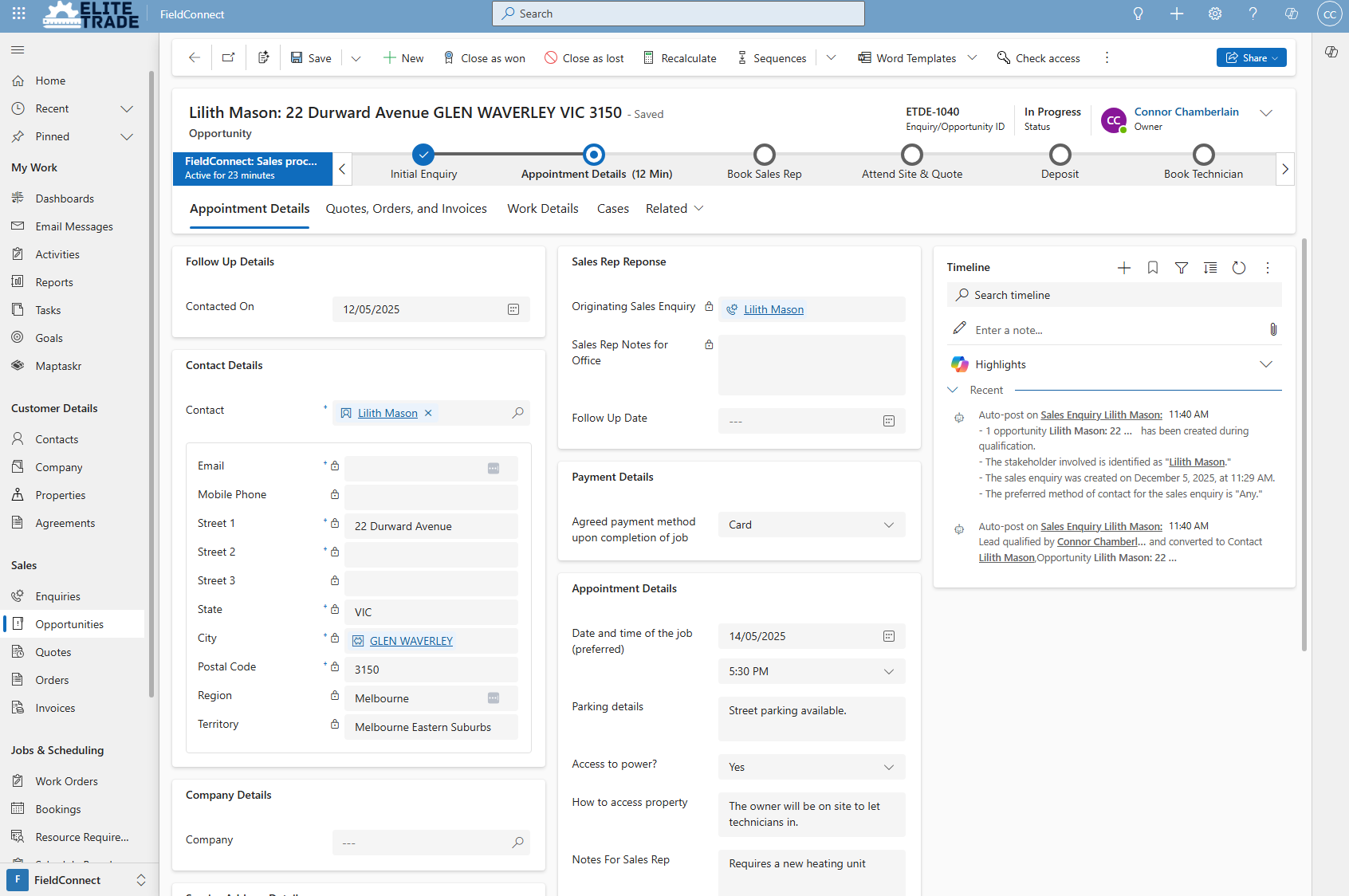Image resolution: width=1349 pixels, height=896 pixels.
Task: Open command bar overflow ellipsis
Action: (1107, 57)
